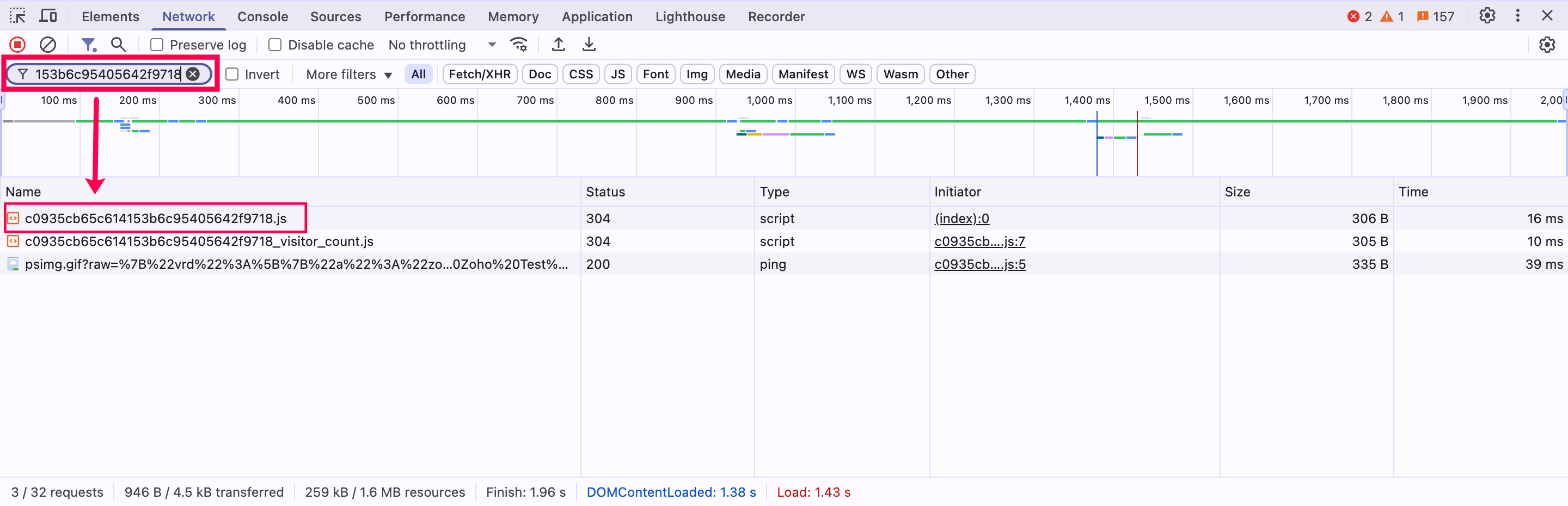Click the inspect element picker icon

[x=17, y=16]
